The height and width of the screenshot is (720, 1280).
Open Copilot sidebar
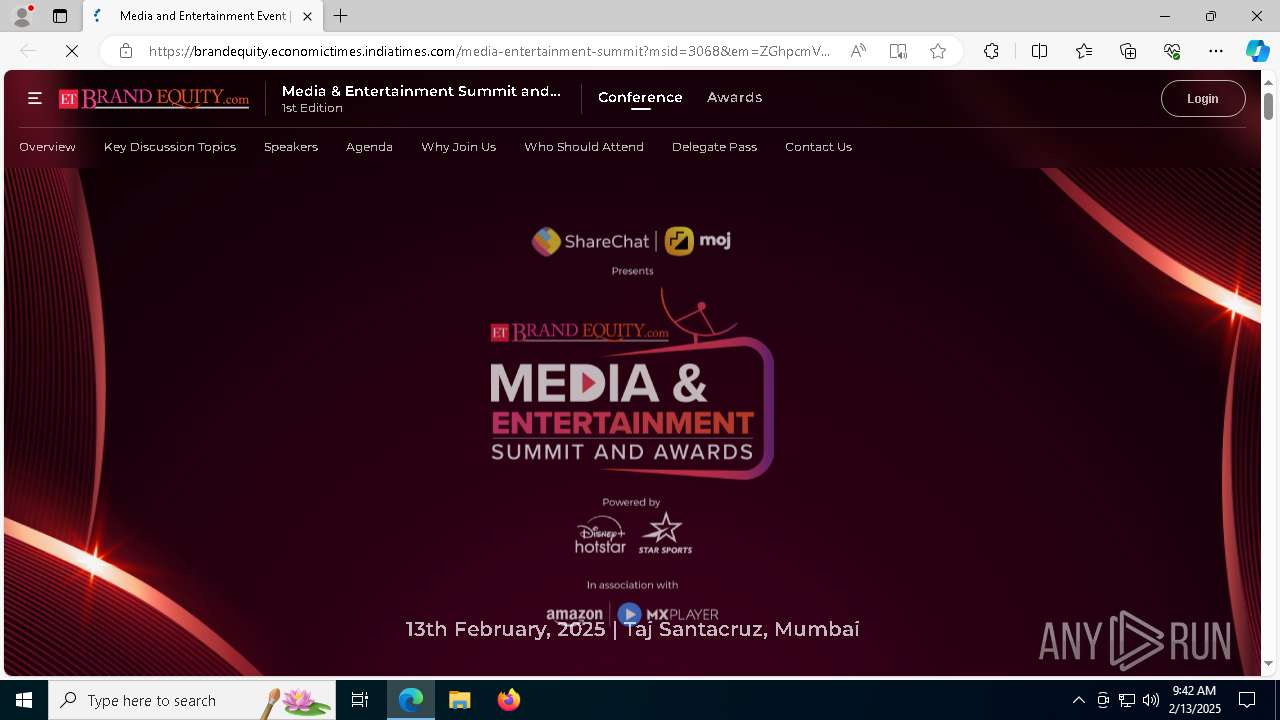(1257, 51)
